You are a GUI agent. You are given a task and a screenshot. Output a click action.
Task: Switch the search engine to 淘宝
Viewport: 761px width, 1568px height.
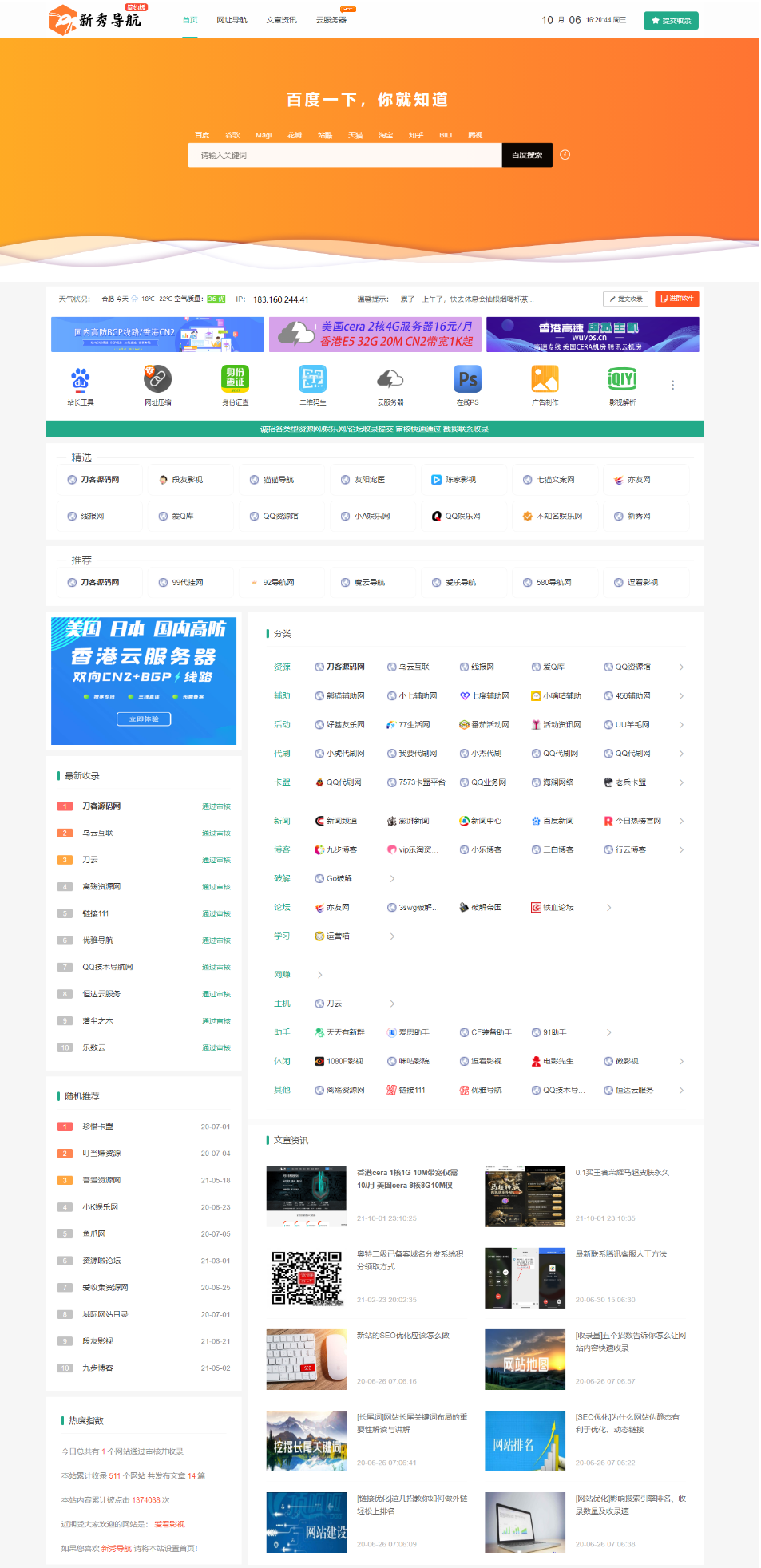386,136
